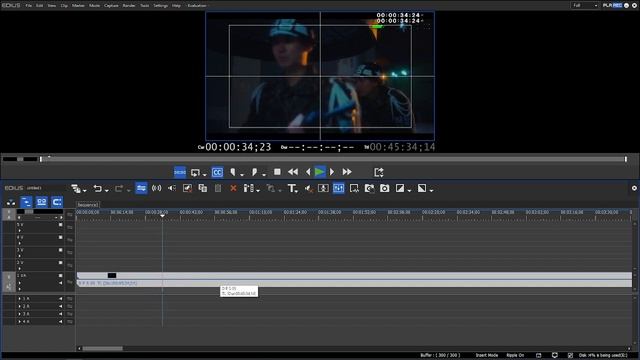
Task: Open the File menu
Action: coord(29,6)
